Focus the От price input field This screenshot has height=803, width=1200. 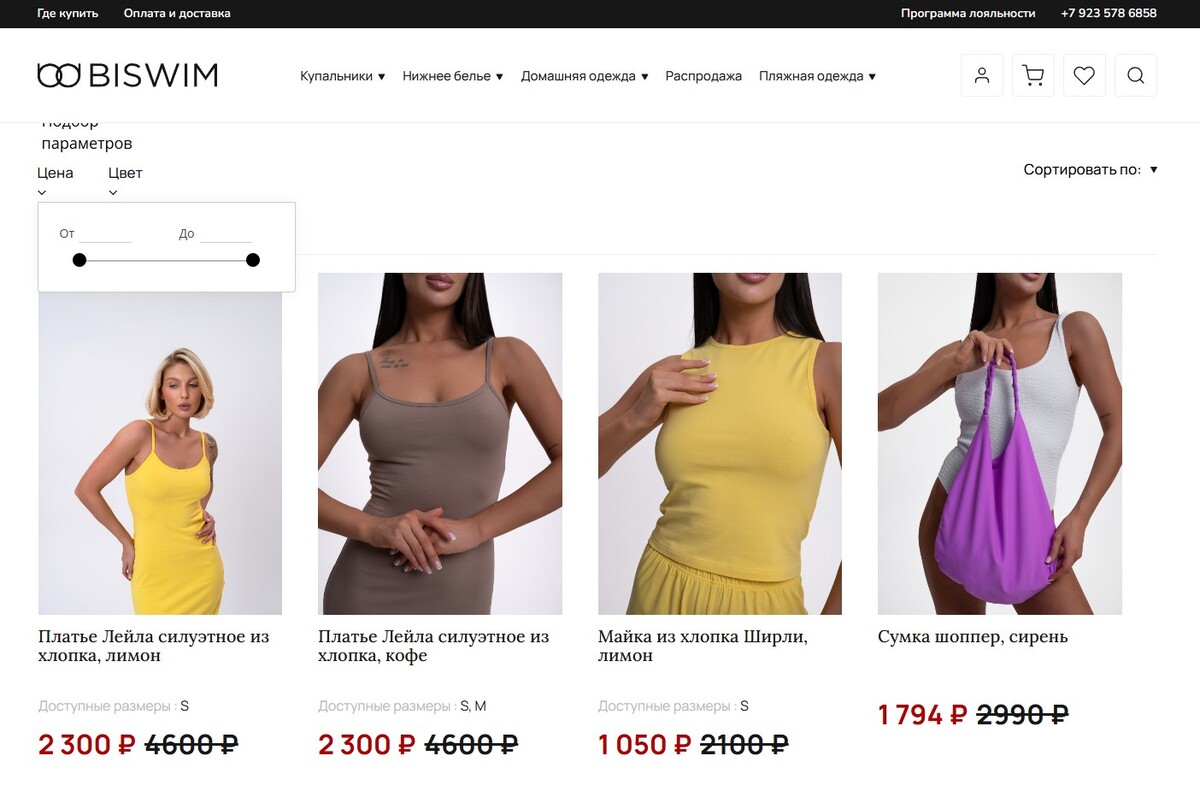[x=106, y=233]
